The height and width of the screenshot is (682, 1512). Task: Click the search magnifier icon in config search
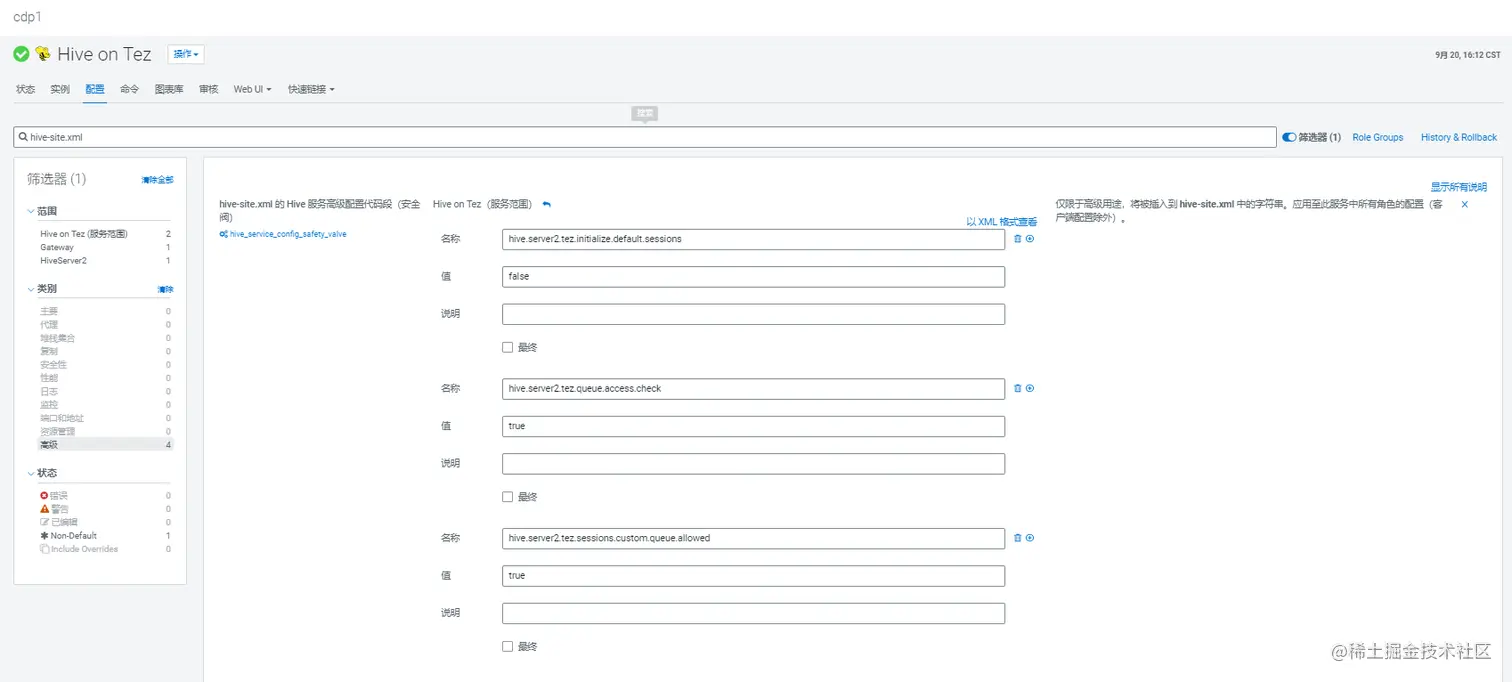[x=23, y=137]
